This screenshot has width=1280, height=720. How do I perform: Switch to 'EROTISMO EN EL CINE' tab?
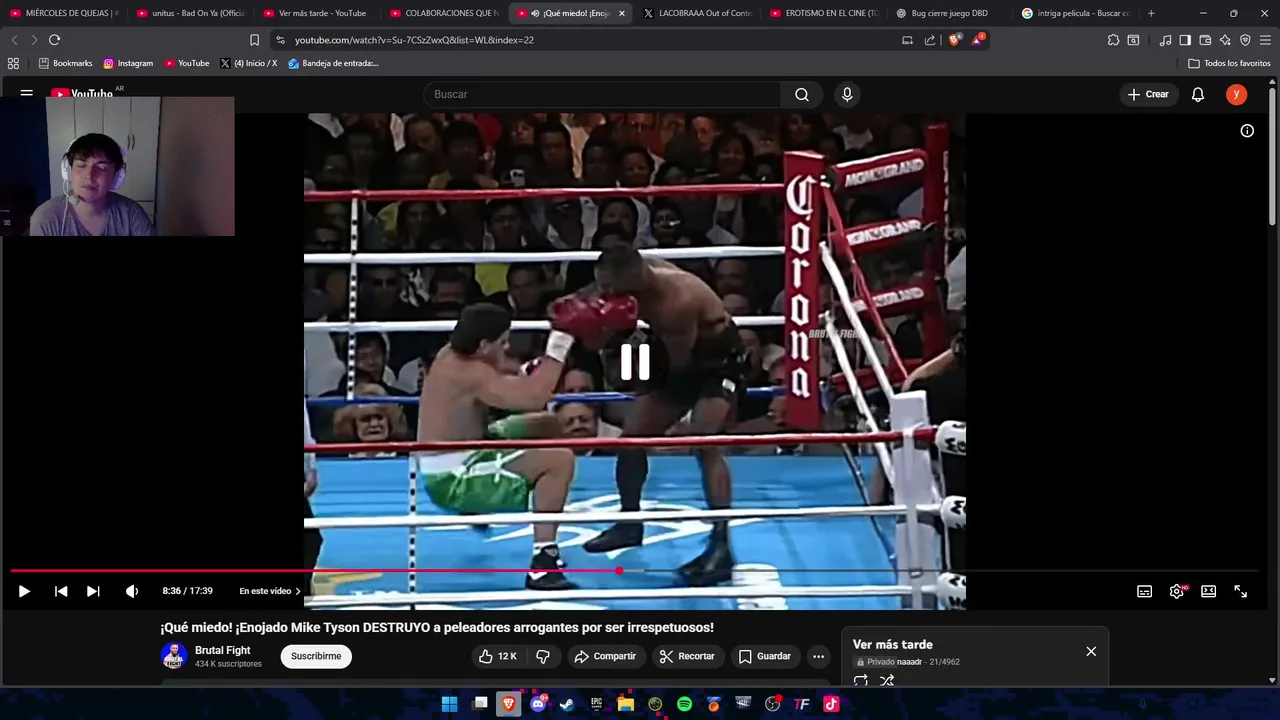click(x=825, y=13)
